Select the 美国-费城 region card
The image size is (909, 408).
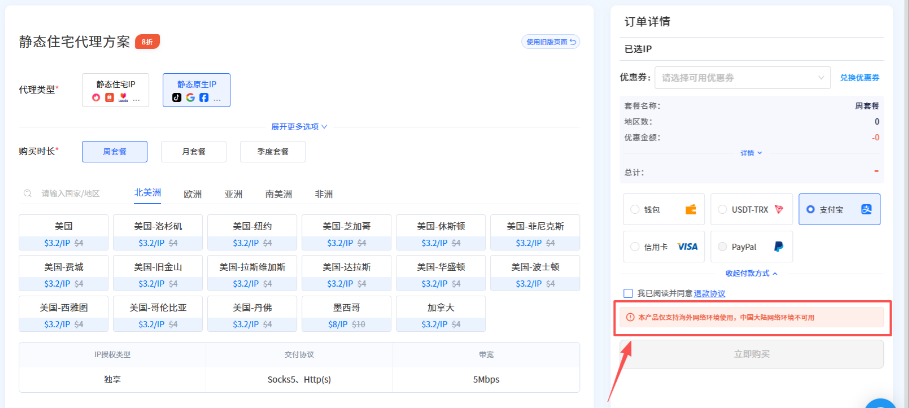coord(64,274)
